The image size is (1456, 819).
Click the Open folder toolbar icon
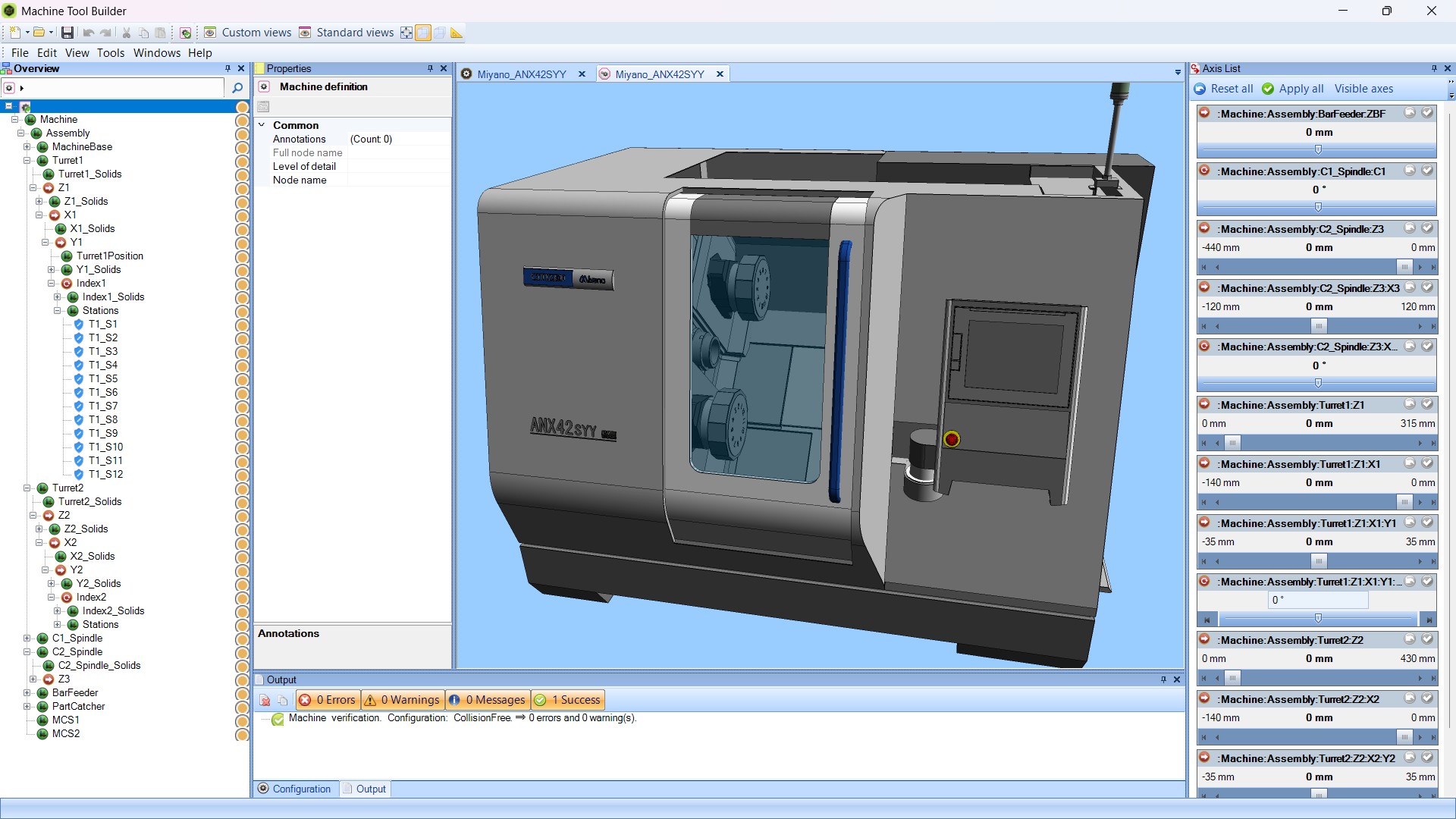tap(39, 33)
